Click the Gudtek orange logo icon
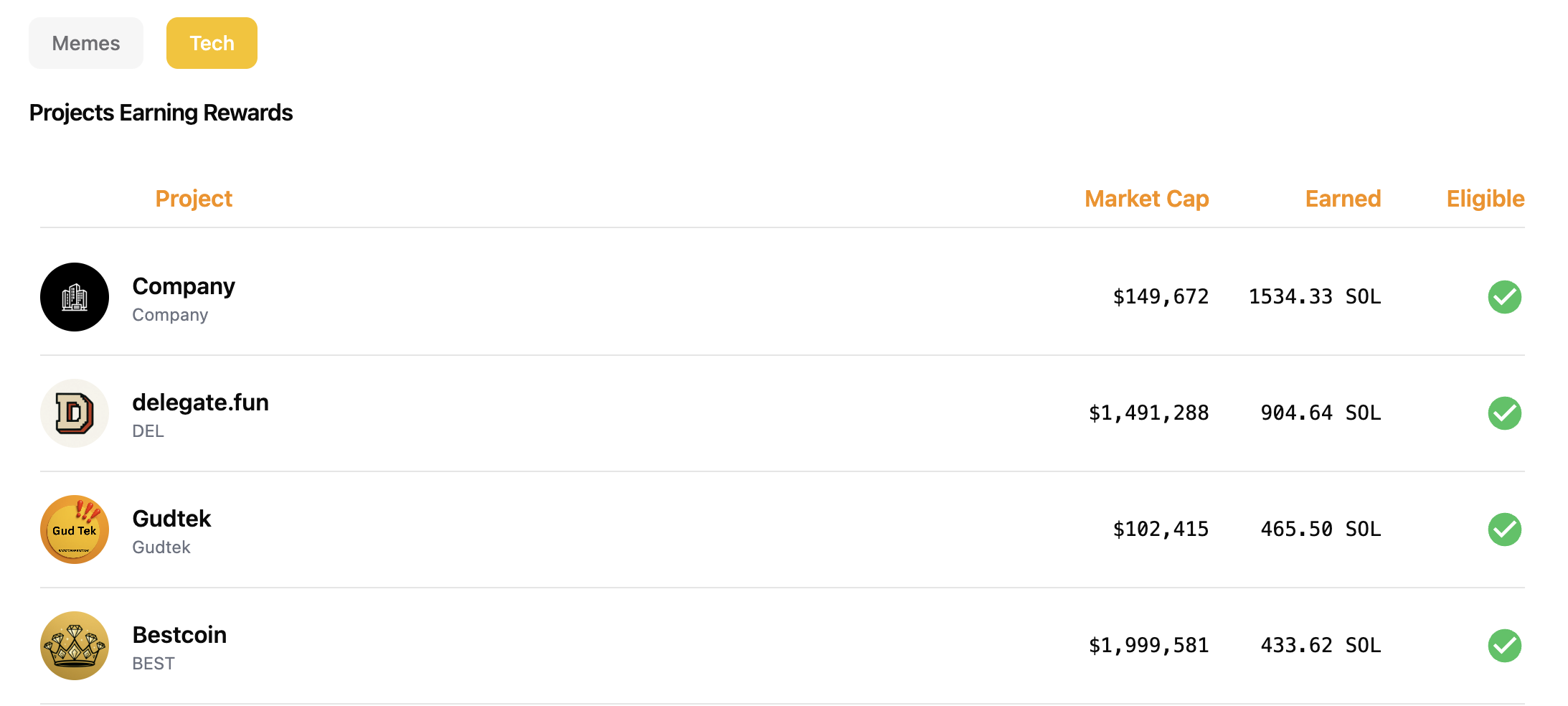The height and width of the screenshot is (706, 1568). point(75,529)
